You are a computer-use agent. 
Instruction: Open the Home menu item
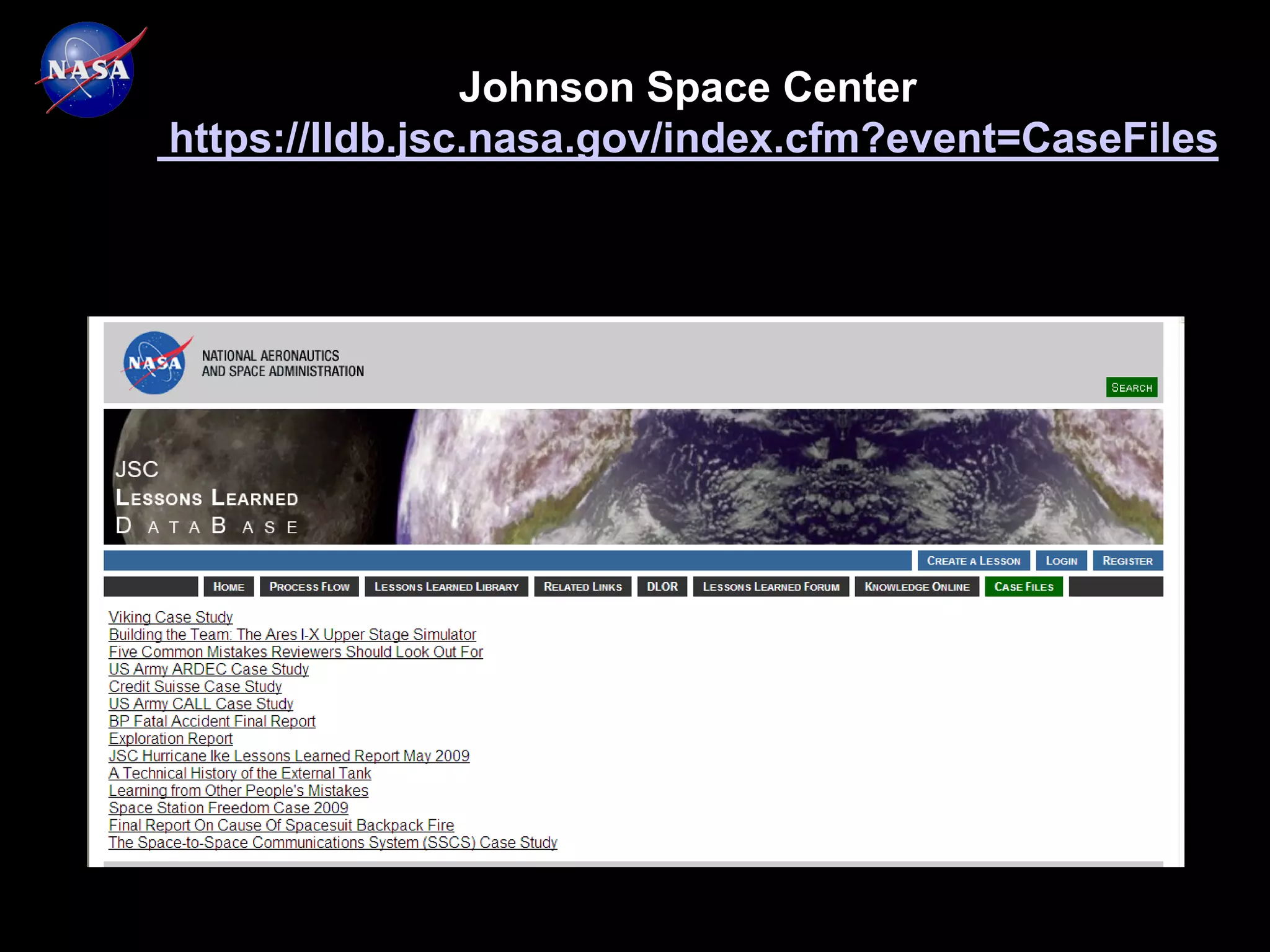click(229, 587)
